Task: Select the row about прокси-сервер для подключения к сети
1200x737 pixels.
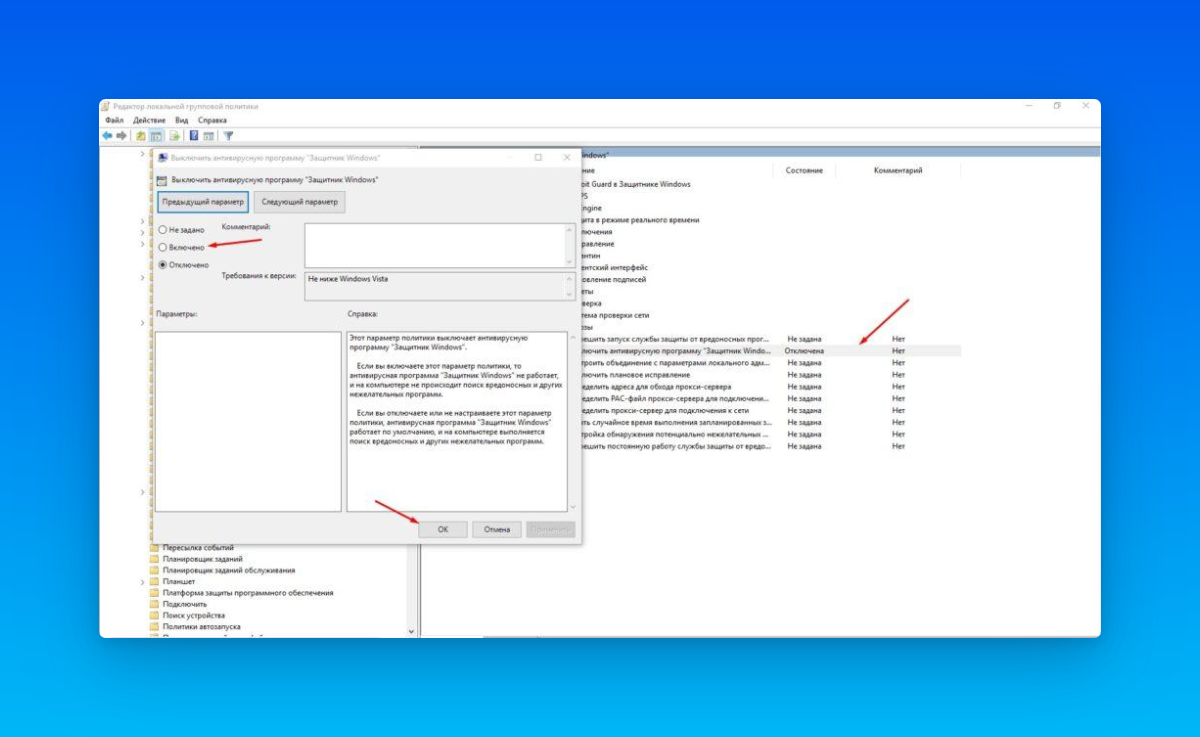Action: [770, 410]
